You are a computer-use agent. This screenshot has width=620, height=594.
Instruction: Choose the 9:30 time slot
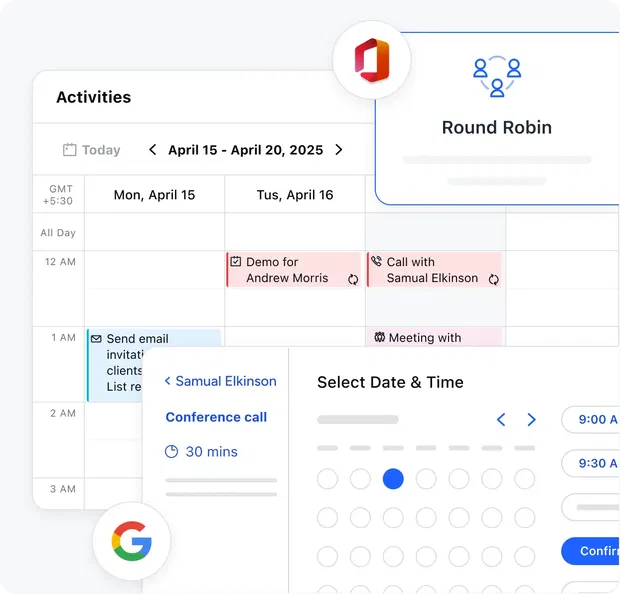point(592,463)
